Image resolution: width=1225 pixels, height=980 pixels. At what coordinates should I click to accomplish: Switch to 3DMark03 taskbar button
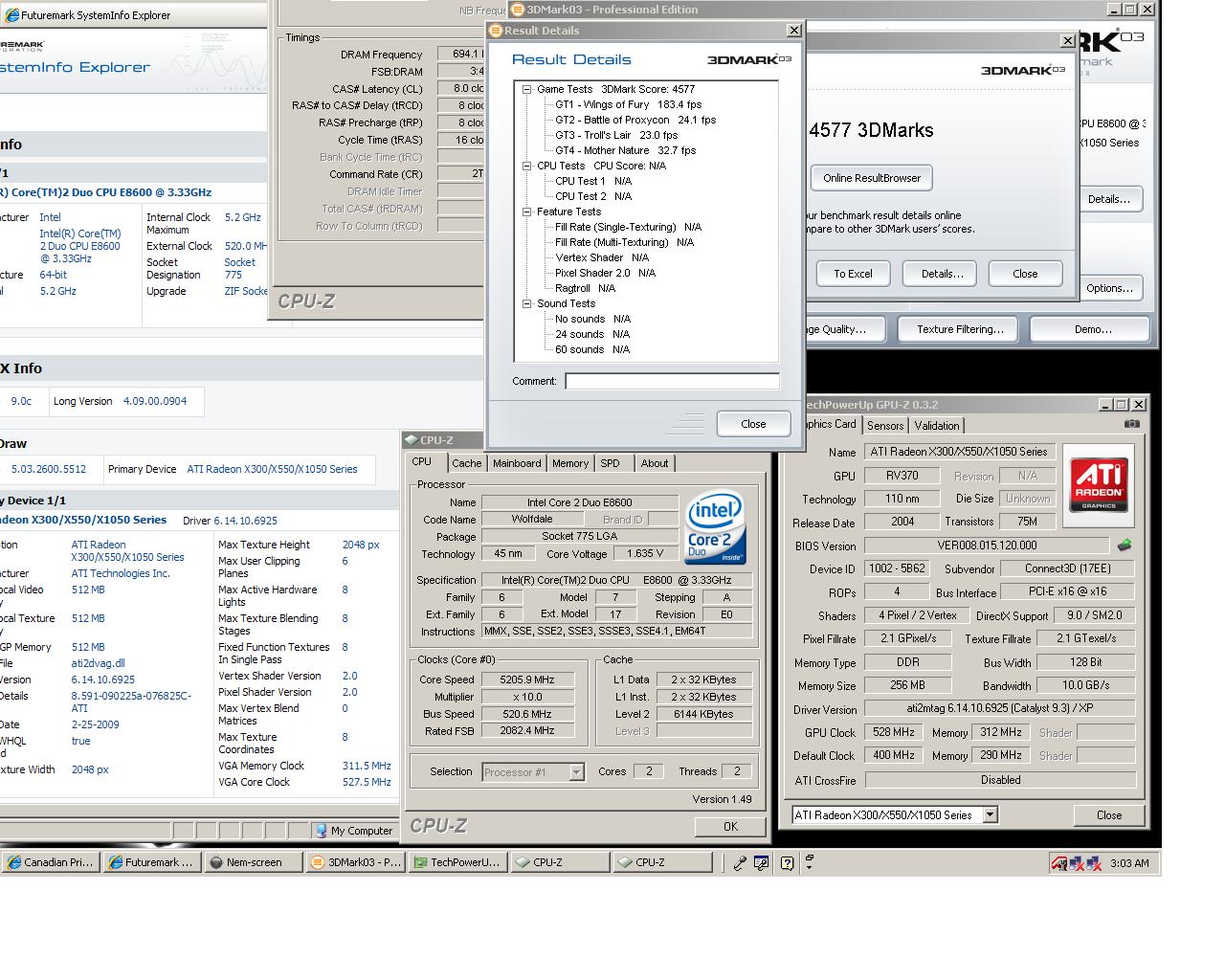coord(355,862)
